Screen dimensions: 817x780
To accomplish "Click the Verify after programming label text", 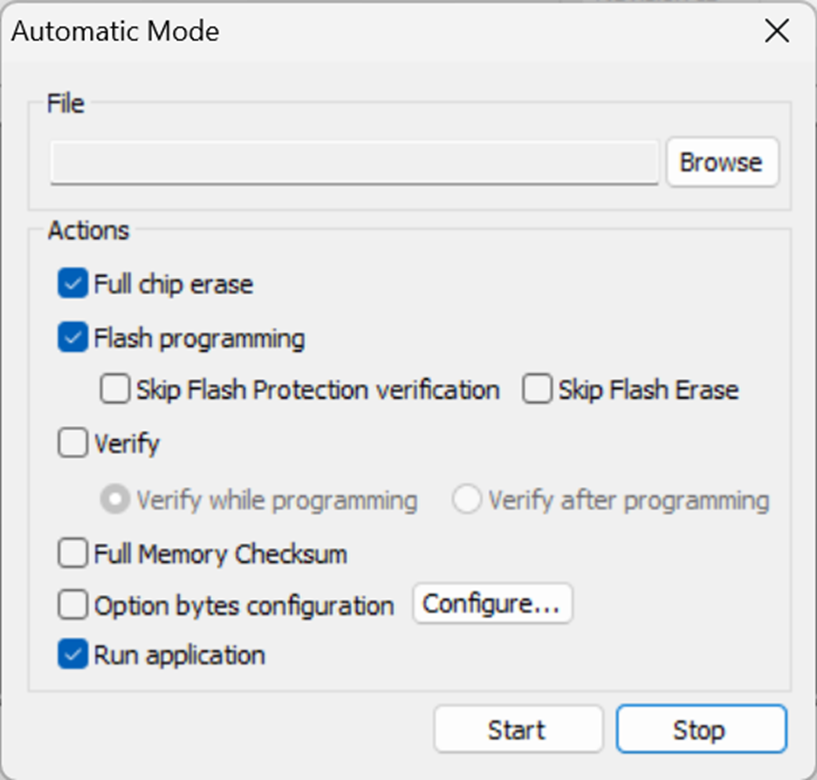I will tap(628, 500).
